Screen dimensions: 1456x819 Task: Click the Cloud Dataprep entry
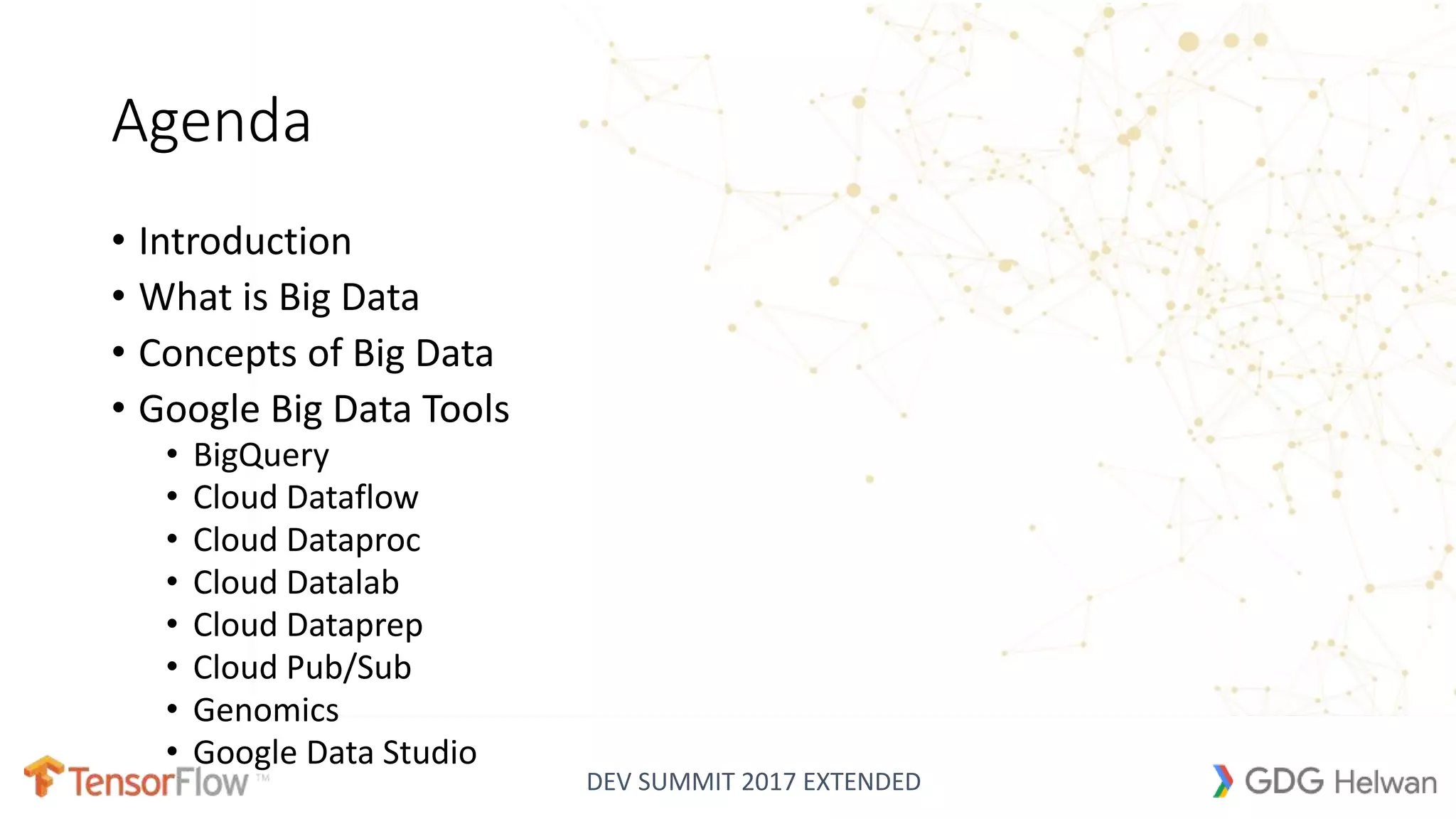point(308,626)
